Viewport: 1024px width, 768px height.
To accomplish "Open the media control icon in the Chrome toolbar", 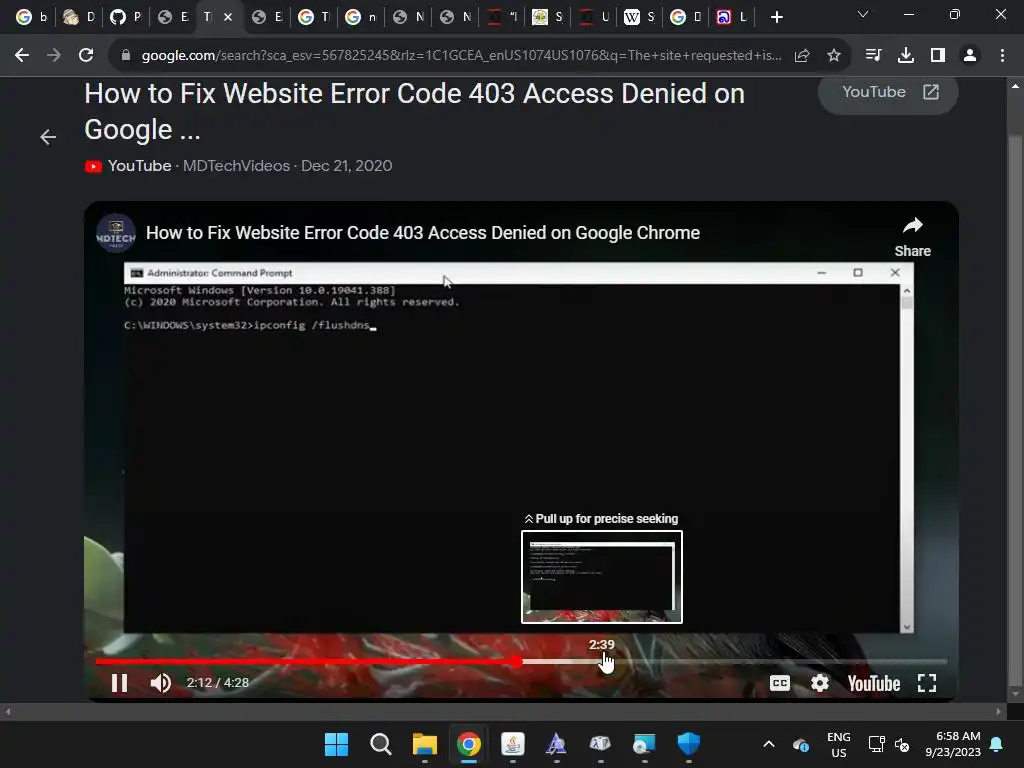I will click(x=873, y=56).
